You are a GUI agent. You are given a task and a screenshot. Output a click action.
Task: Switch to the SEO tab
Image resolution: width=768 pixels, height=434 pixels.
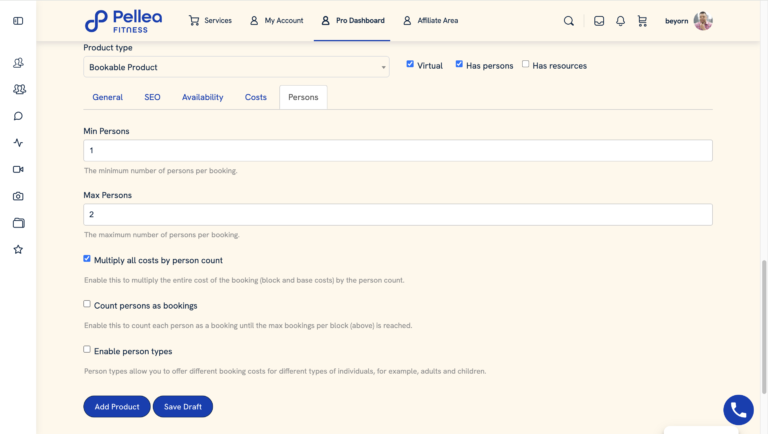point(152,97)
